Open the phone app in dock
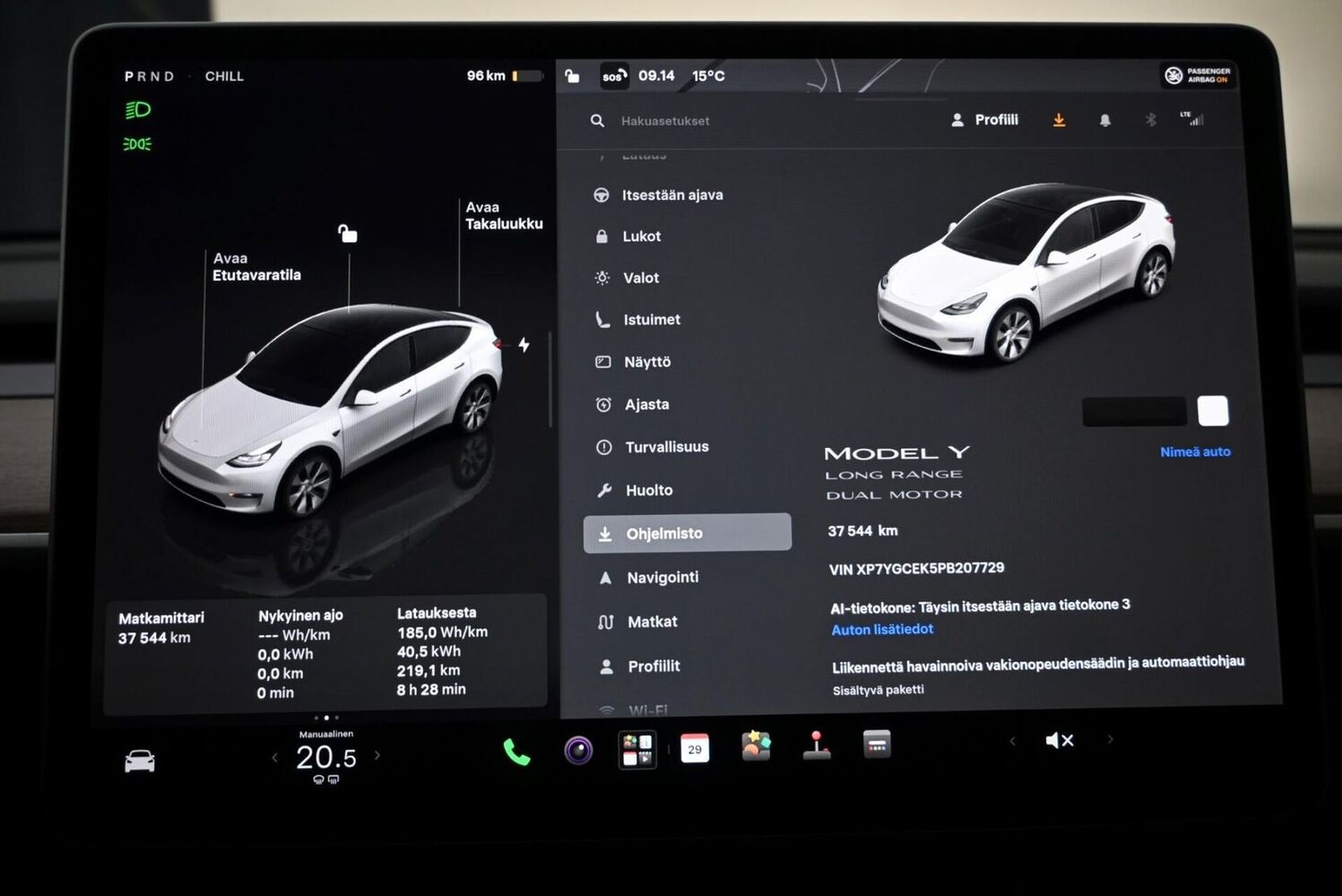 pos(516,752)
